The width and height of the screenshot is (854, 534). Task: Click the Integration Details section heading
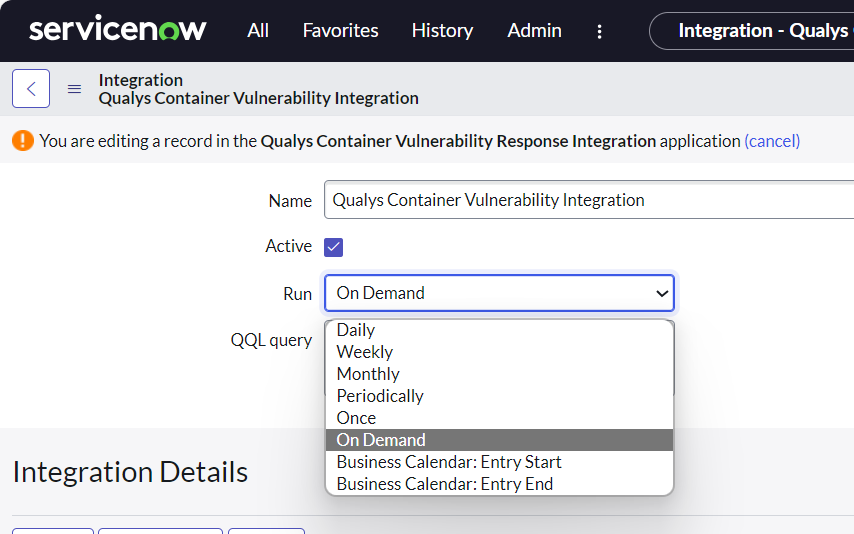tap(130, 472)
